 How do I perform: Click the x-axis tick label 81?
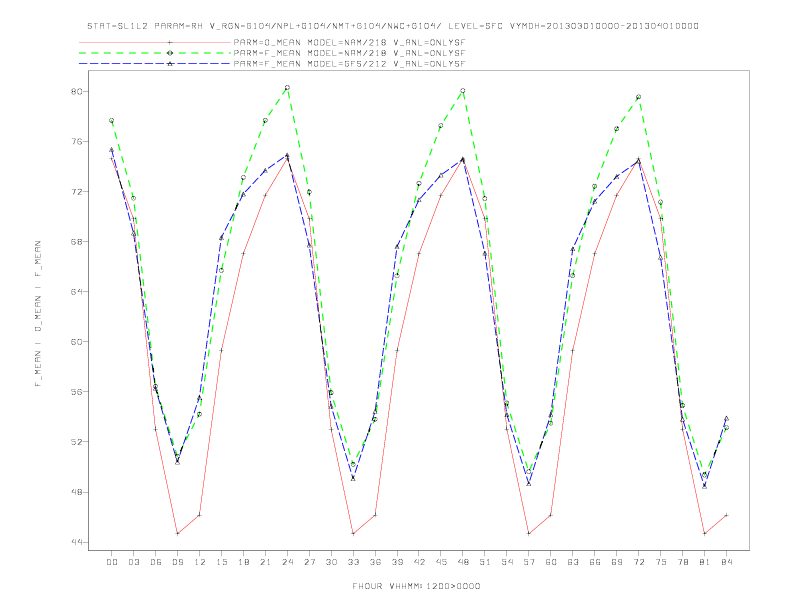[x=705, y=562]
